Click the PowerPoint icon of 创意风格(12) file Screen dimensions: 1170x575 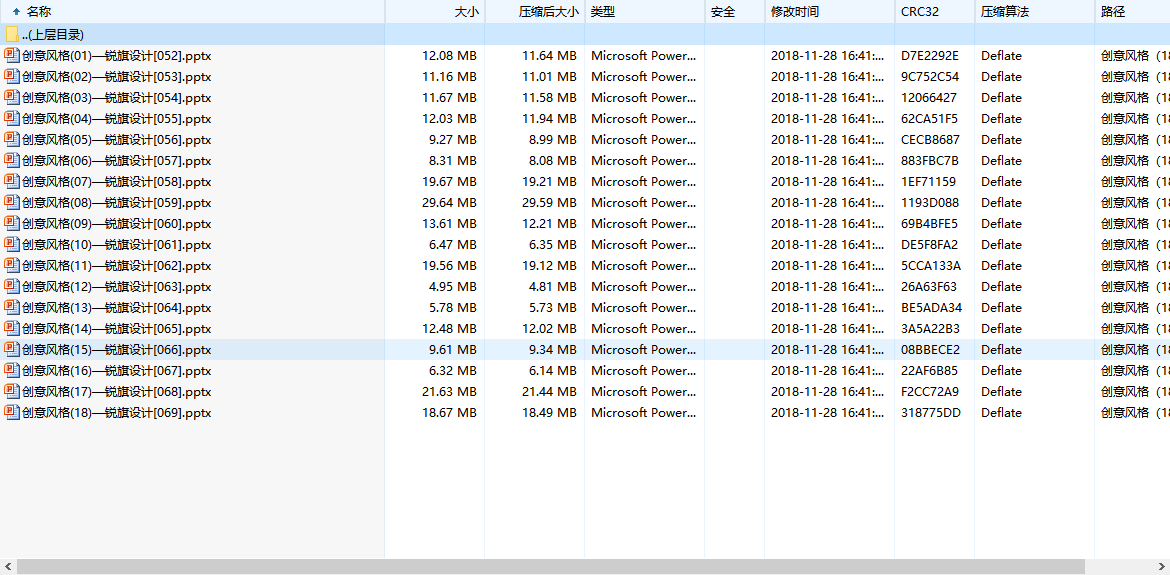pos(12,286)
